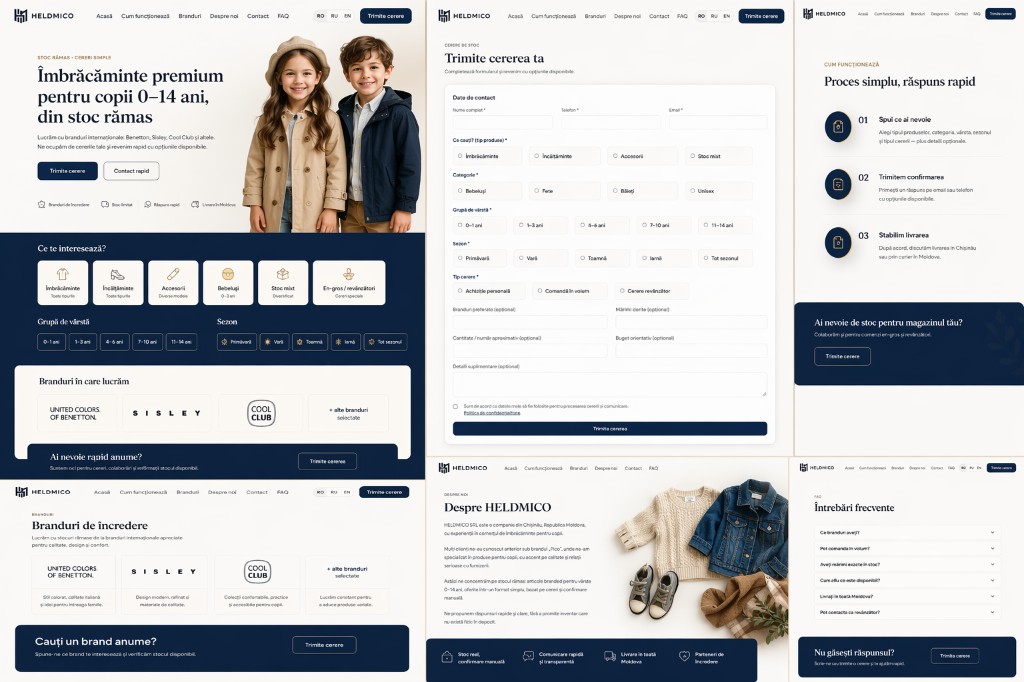Click the shirt icon on the Îmbrăcăminte tile
Viewport: 1024px width, 682px height.
tap(63, 273)
